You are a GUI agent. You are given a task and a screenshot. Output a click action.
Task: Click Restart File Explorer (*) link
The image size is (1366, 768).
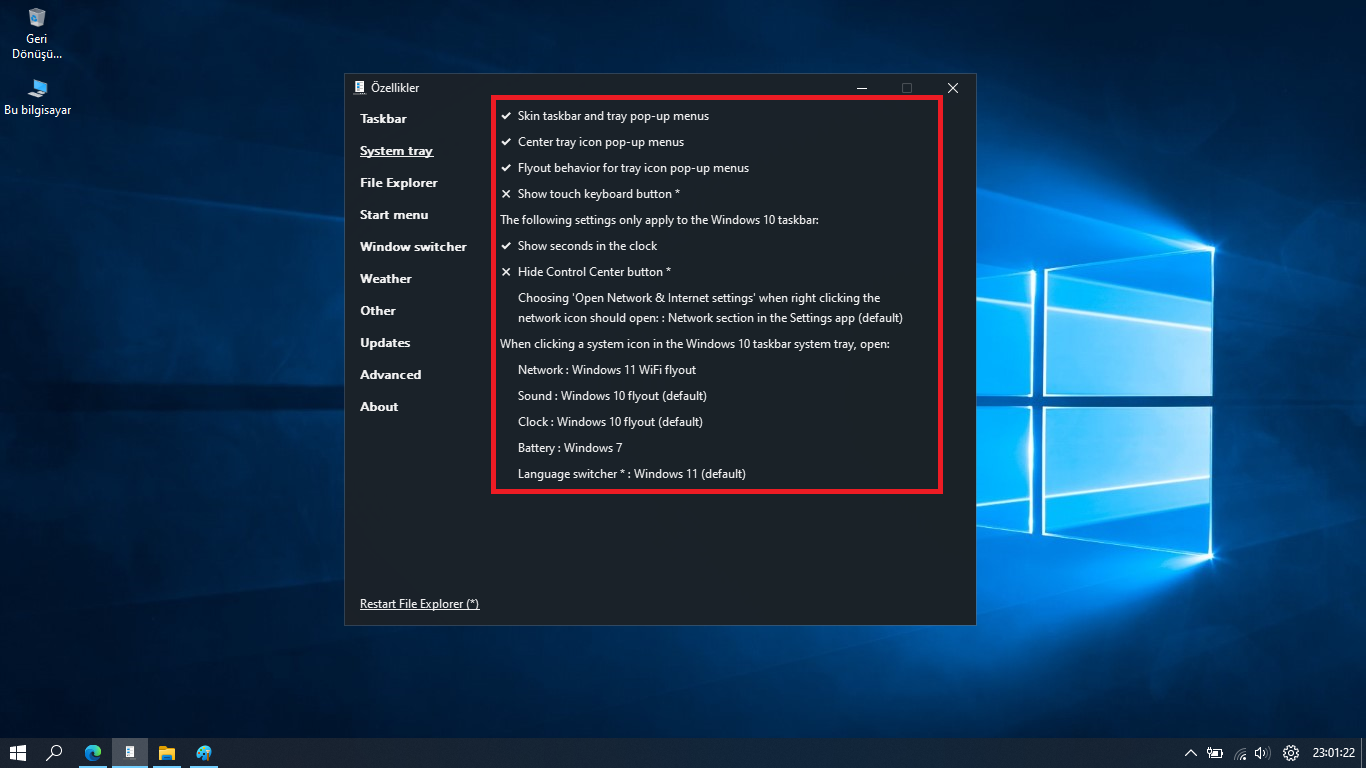[420, 604]
